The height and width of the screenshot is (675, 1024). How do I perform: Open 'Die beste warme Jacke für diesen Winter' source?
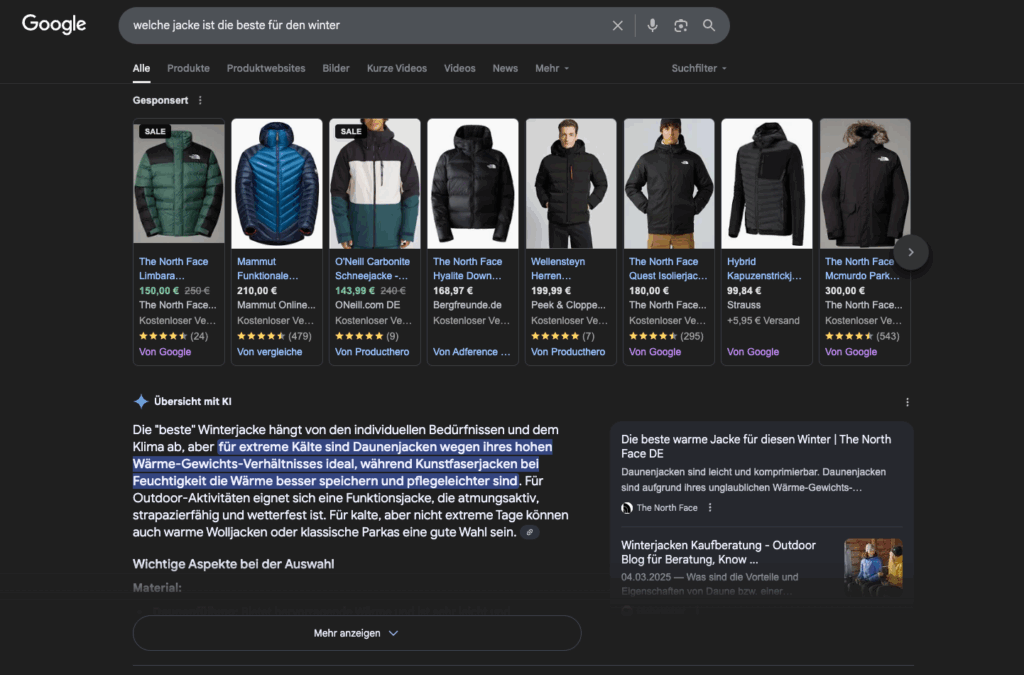pyautogui.click(x=756, y=447)
